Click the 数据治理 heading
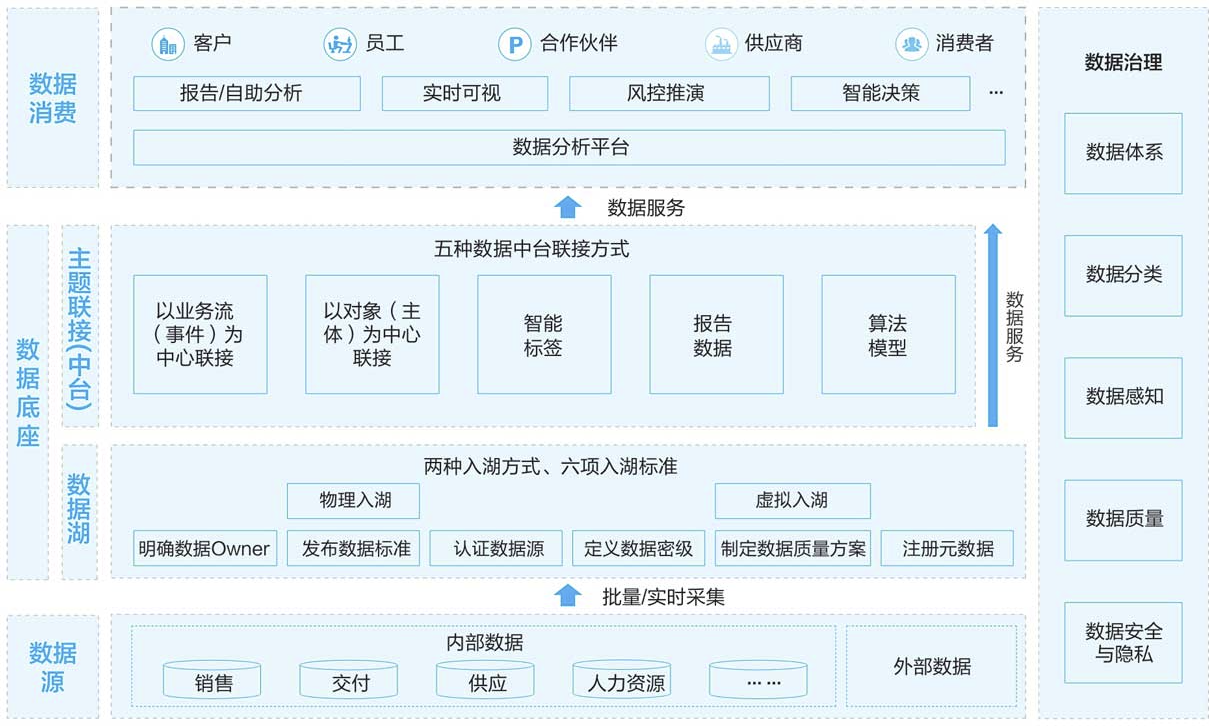Screen dimensions: 1209x726 point(1123,63)
